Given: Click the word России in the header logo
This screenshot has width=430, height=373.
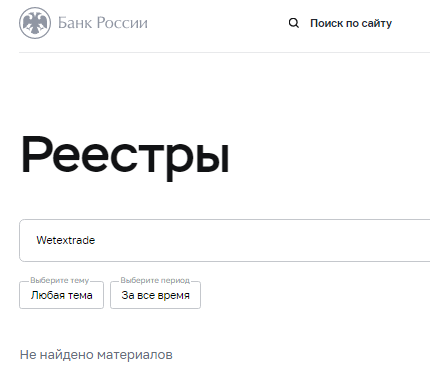Looking at the screenshot, I should (122, 23).
